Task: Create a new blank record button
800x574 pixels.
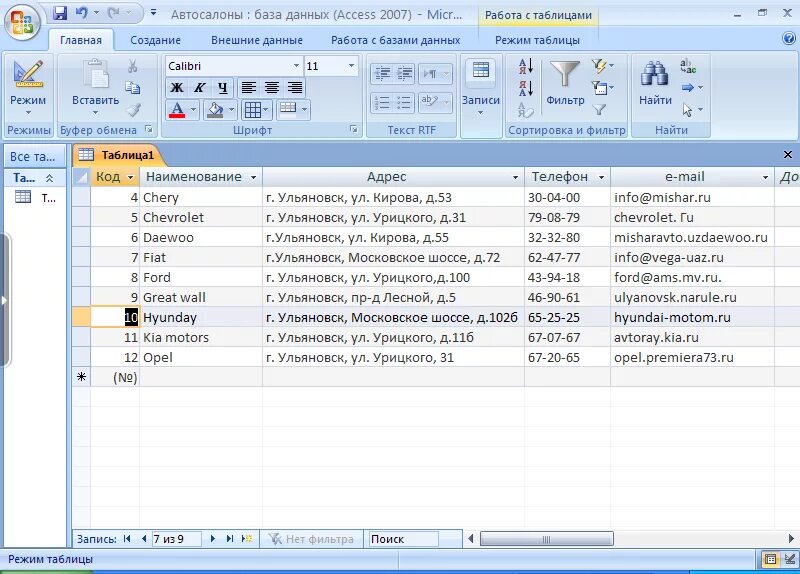Action: point(247,538)
